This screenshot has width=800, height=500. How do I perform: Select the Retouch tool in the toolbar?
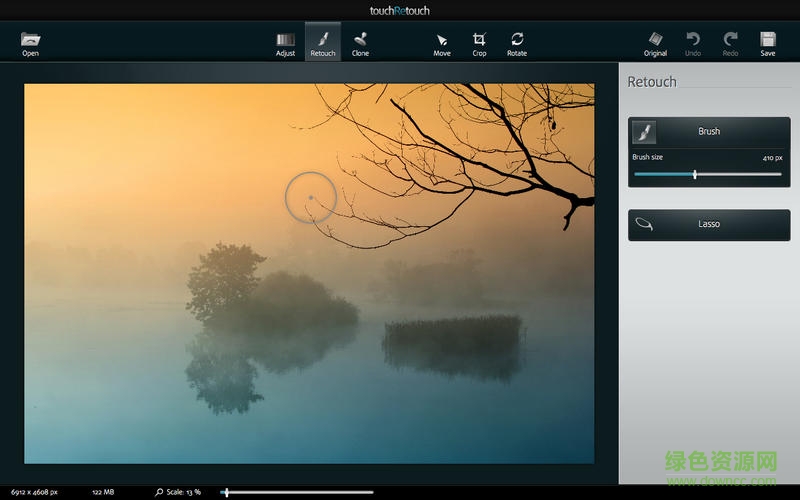coord(322,43)
